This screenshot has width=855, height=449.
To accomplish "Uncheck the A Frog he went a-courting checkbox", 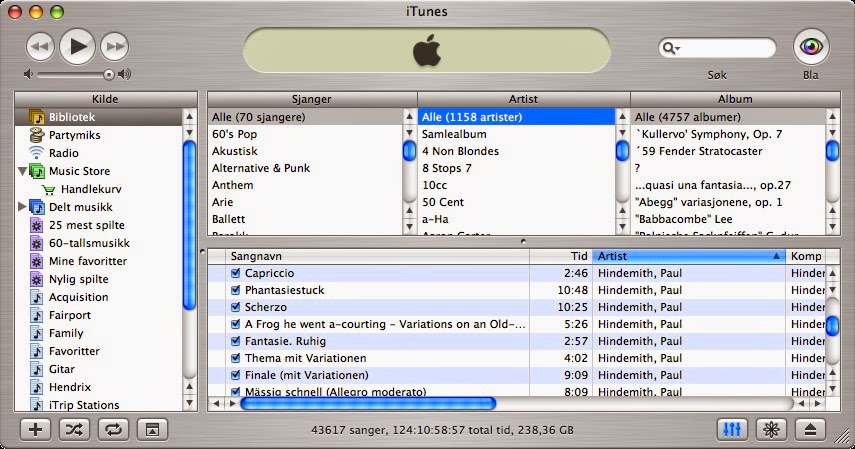I will 236,324.
